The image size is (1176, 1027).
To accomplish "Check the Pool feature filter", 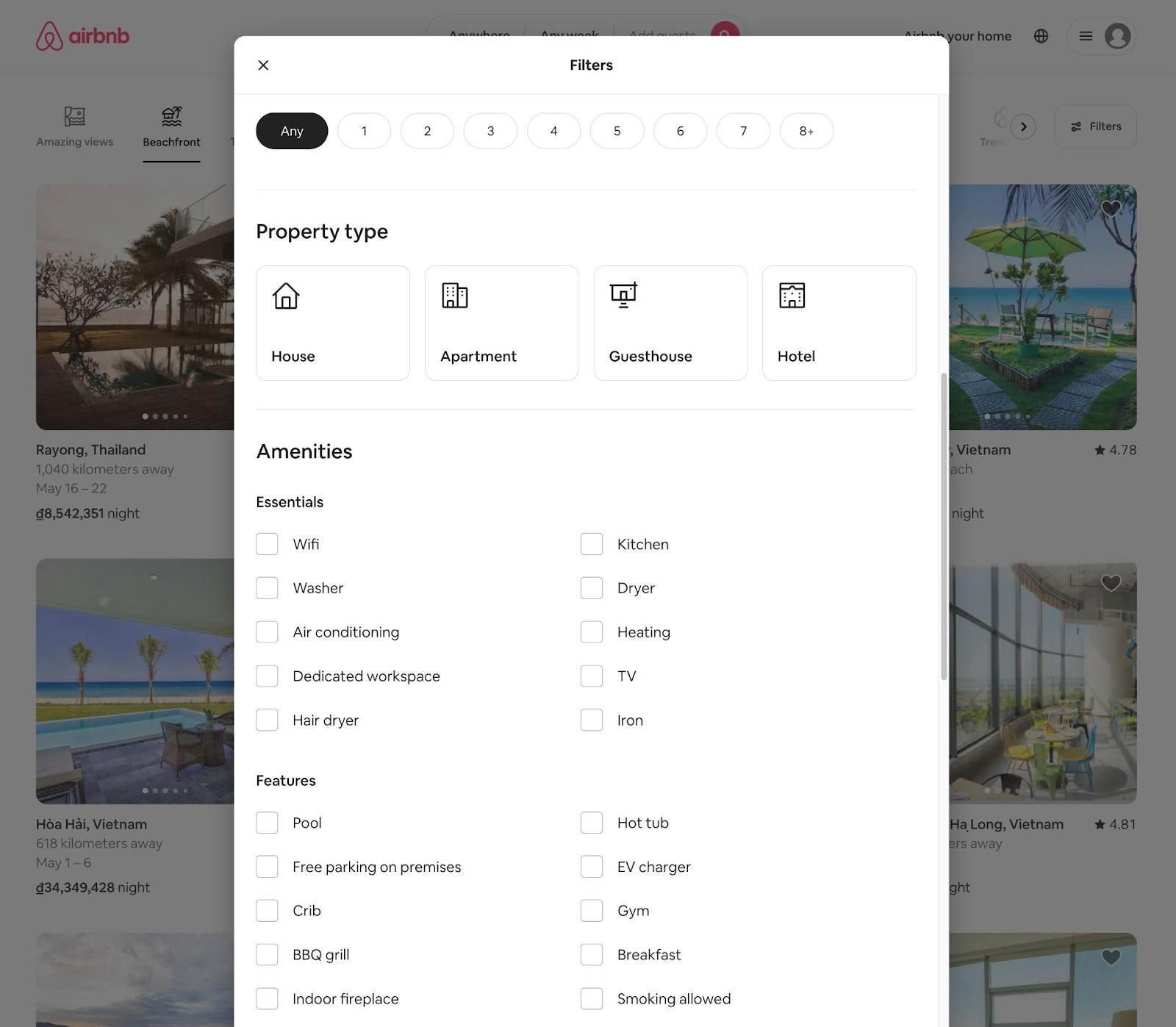I will [x=267, y=823].
